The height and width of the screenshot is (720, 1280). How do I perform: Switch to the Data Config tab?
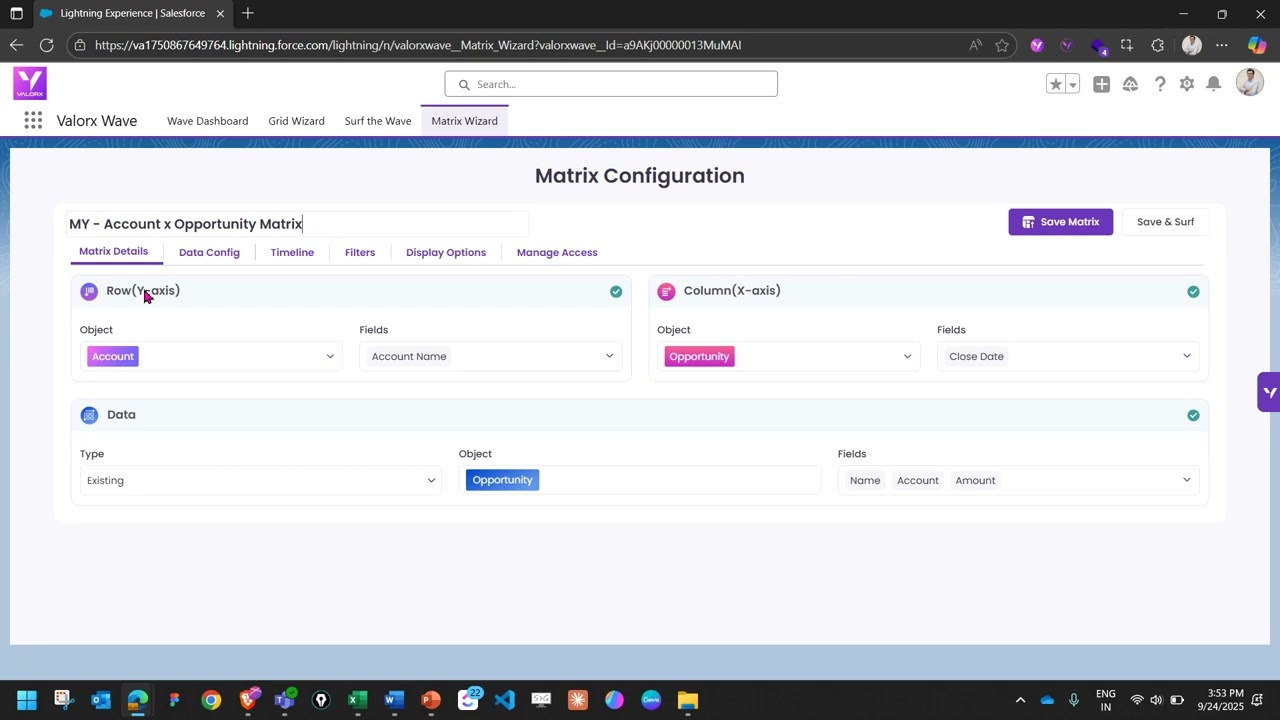(x=209, y=252)
